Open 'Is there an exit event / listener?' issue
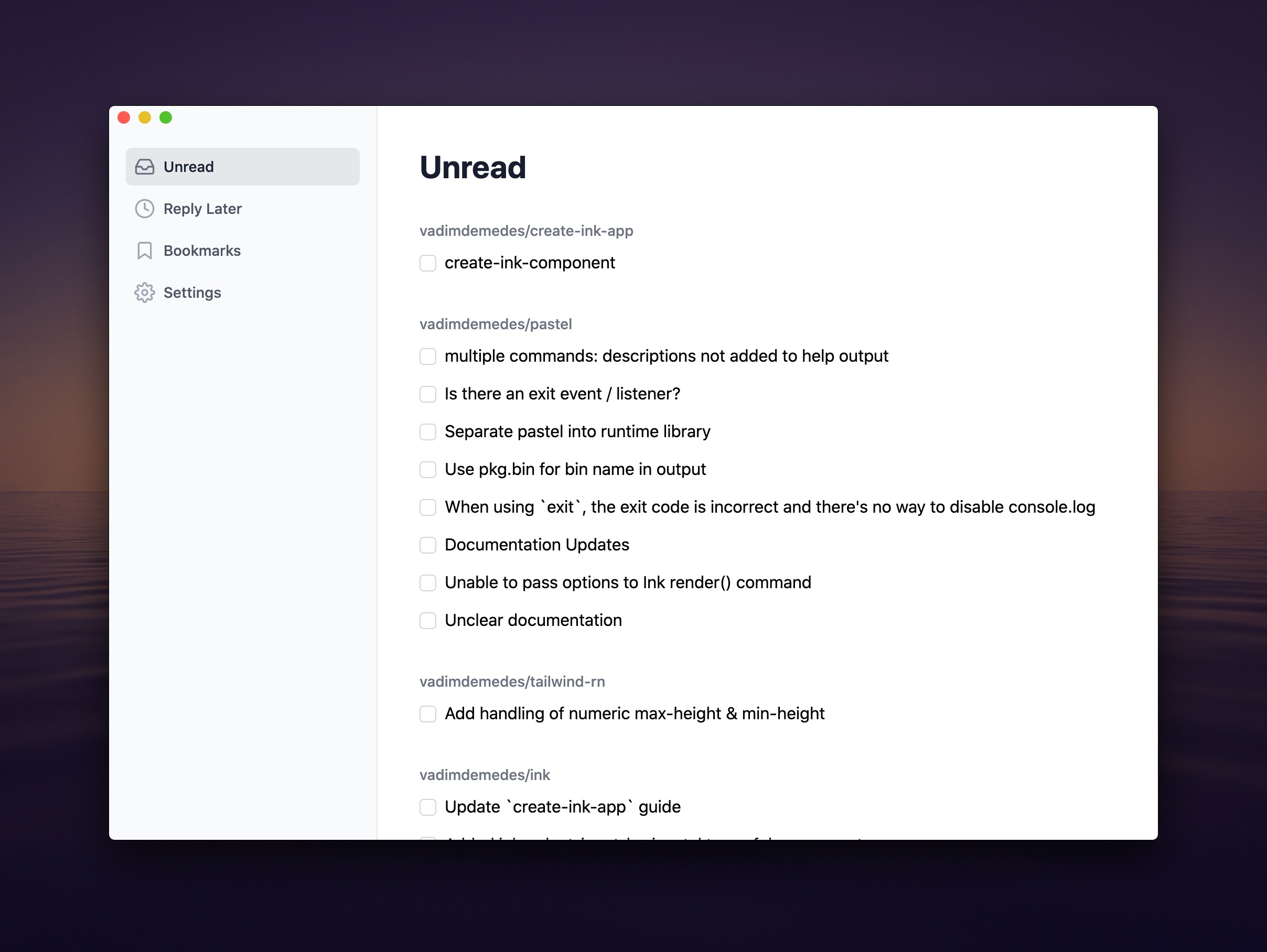Viewport: 1267px width, 952px height. coord(562,394)
